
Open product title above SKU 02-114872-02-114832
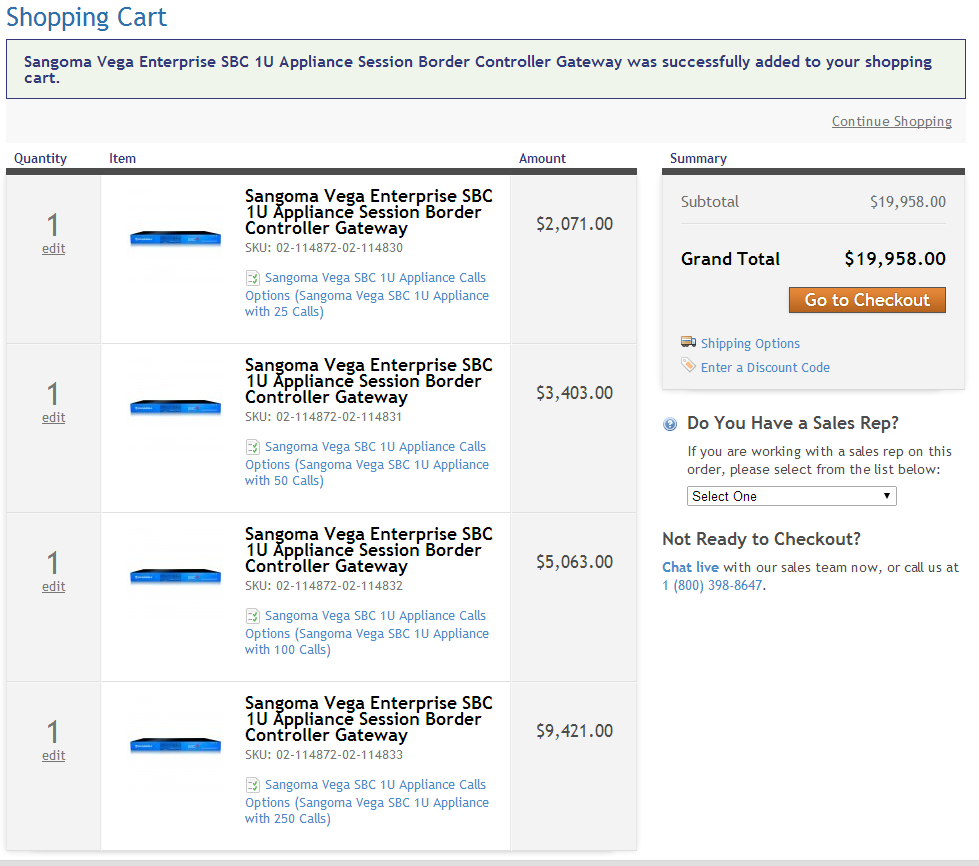pyautogui.click(x=369, y=550)
